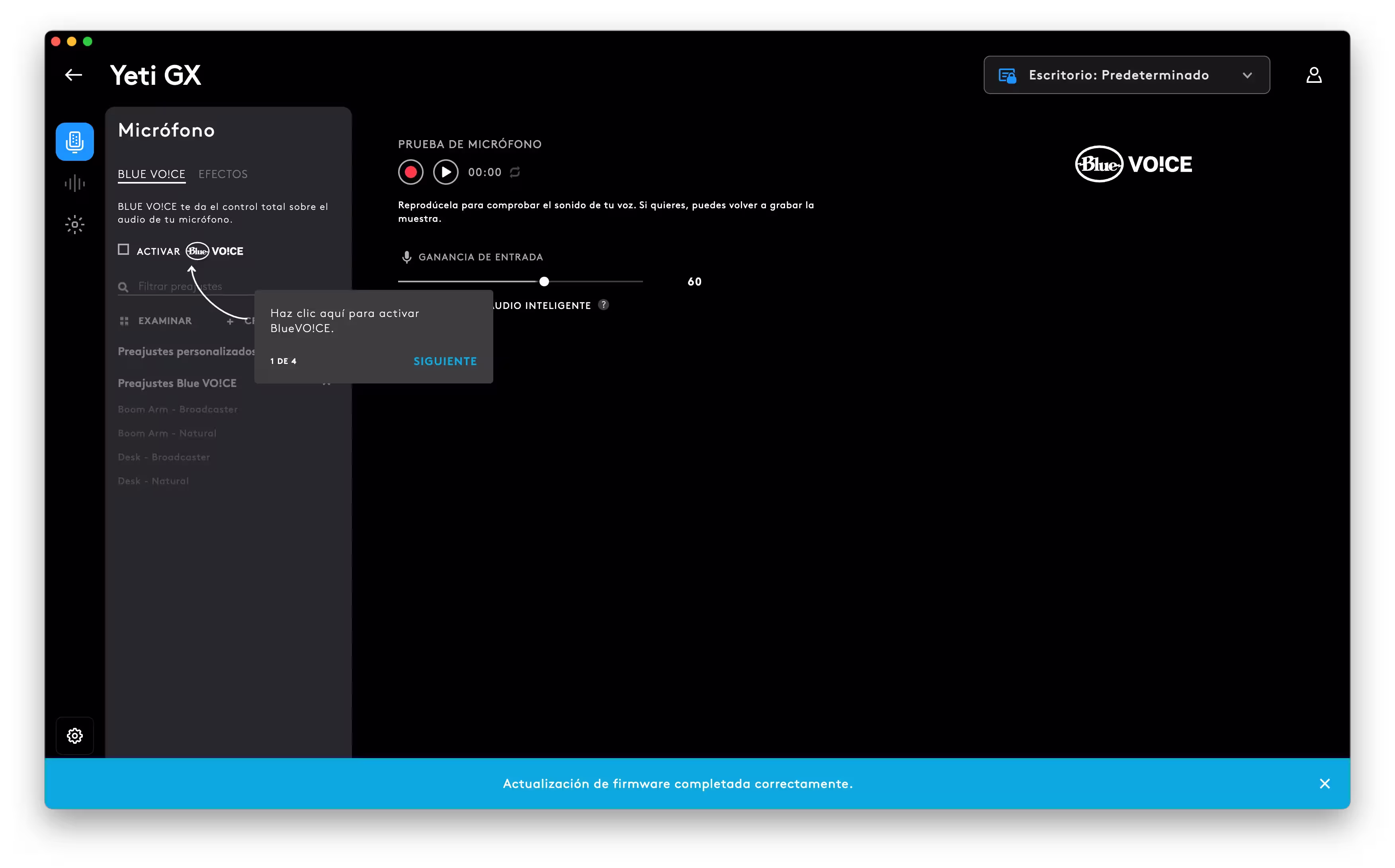
Task: Click the AUDIO INTELIGENTE label
Action: pos(541,305)
